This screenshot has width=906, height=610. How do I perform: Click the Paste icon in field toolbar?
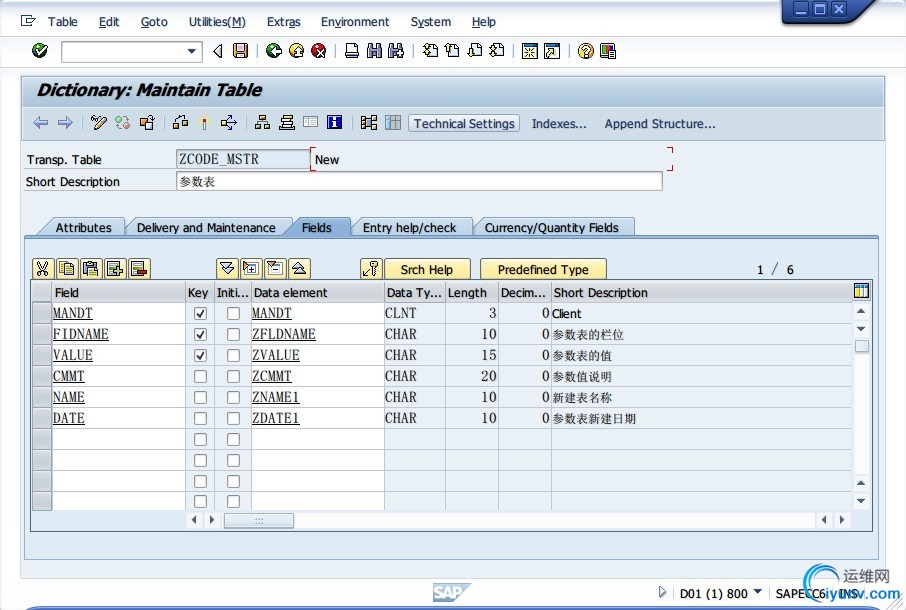pyautogui.click(x=91, y=269)
